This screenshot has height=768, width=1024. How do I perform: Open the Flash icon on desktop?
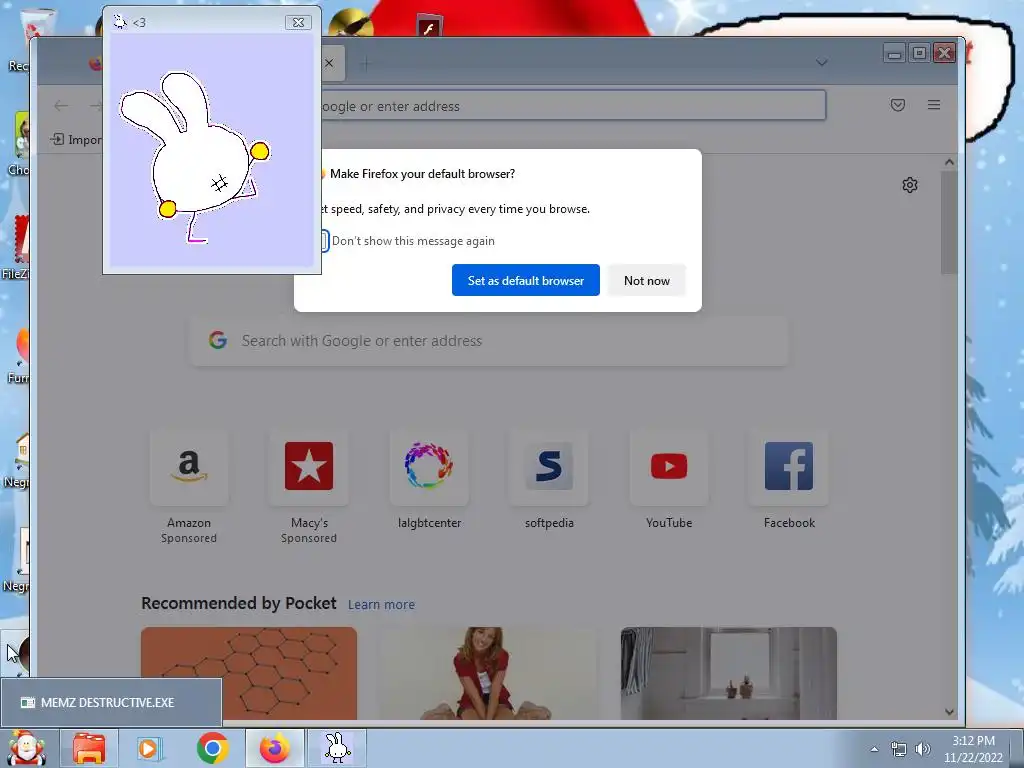point(429,26)
